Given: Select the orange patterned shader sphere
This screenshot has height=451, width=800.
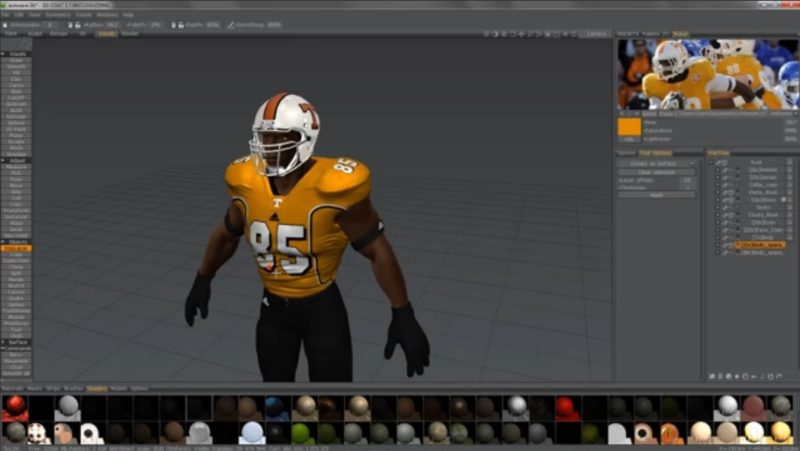Looking at the screenshot, I should [672, 433].
